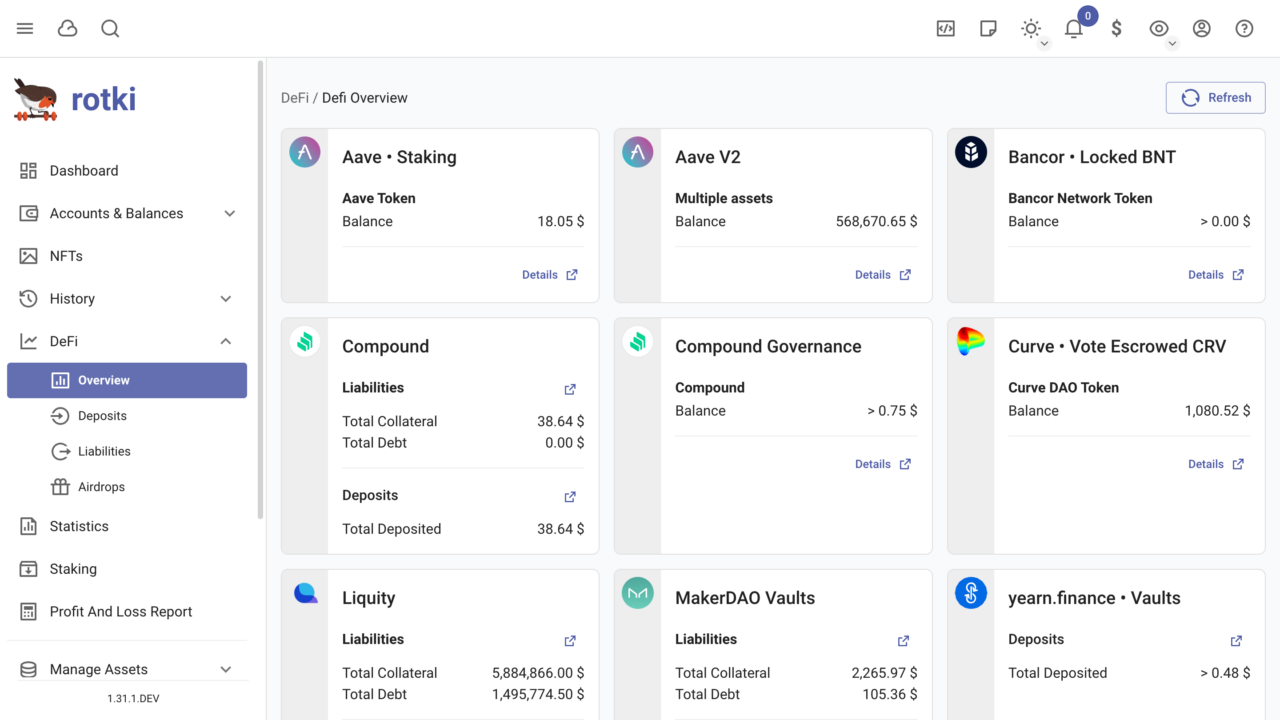Click the version label 1.31.1.DEV
Viewport: 1280px width, 720px height.
pyautogui.click(x=133, y=699)
